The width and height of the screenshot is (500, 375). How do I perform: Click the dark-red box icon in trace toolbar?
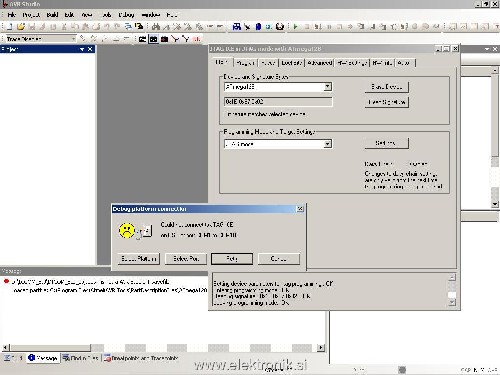click(164, 39)
